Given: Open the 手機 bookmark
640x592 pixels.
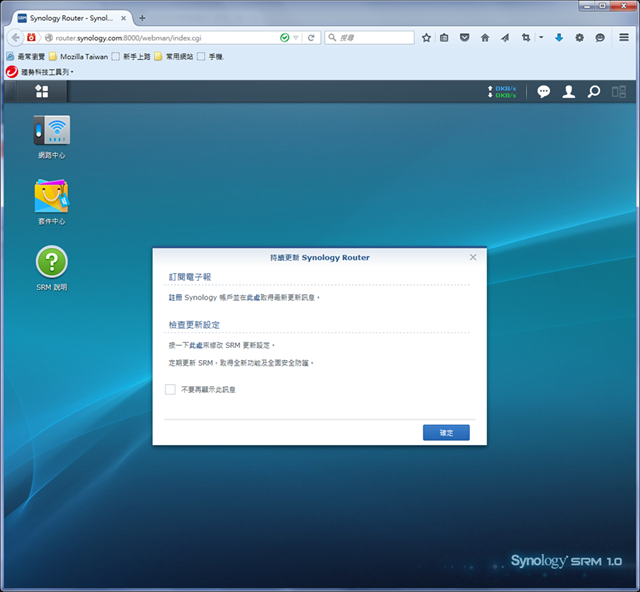Looking at the screenshot, I should click(x=211, y=57).
